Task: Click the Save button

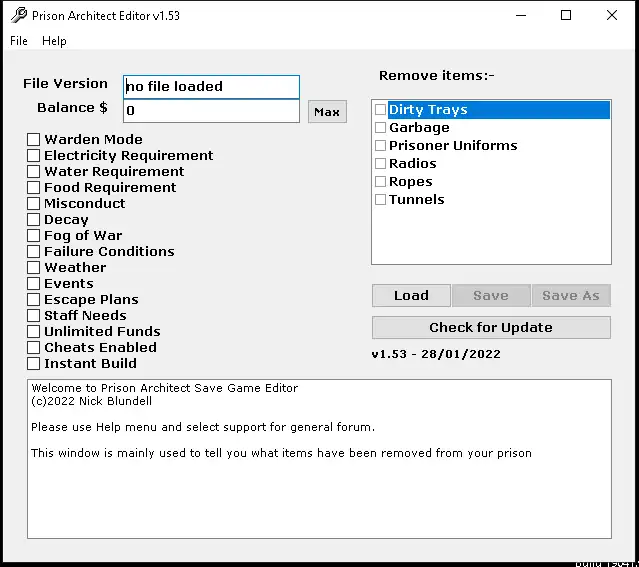Action: [x=491, y=296]
